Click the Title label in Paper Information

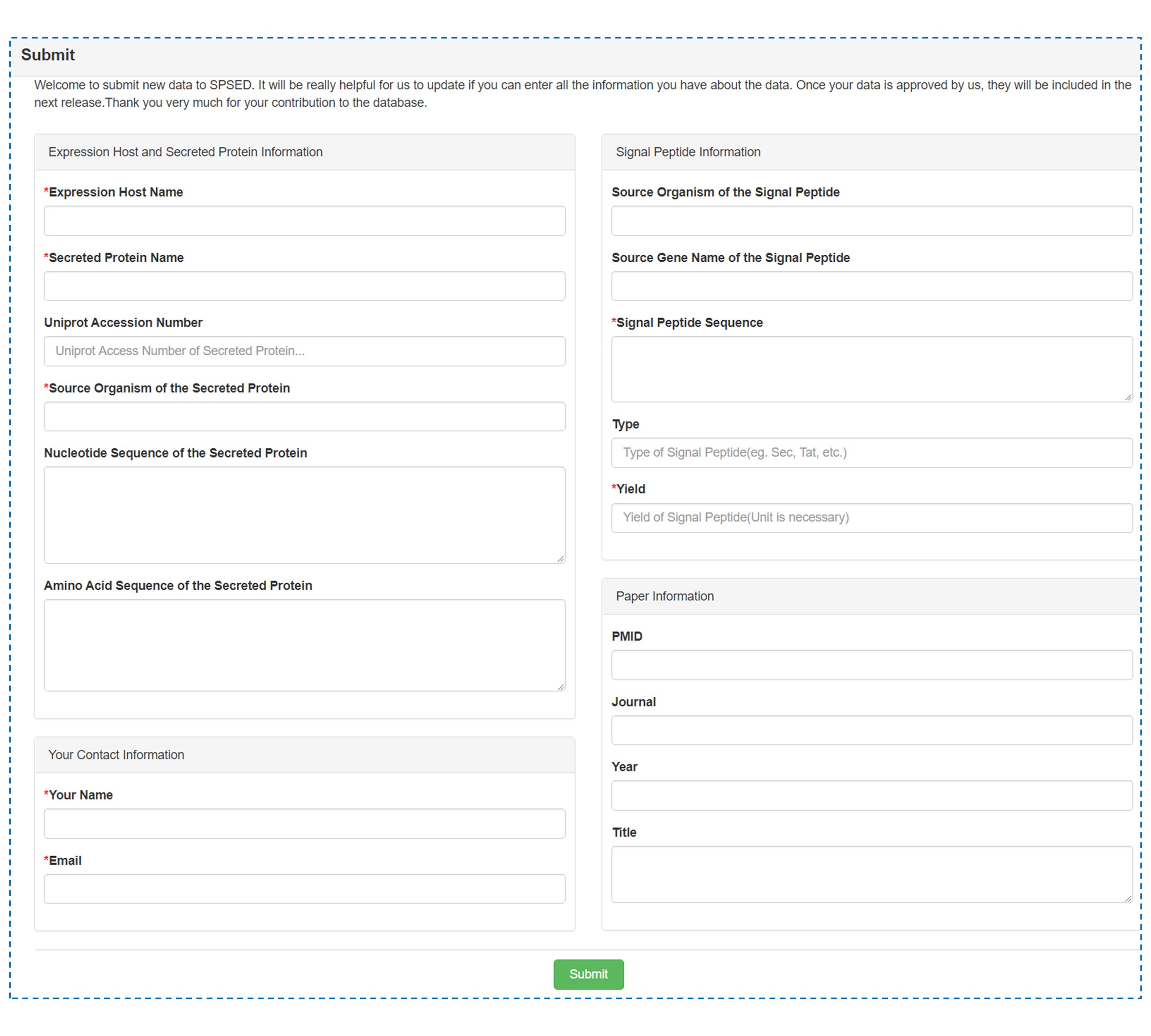pyautogui.click(x=624, y=832)
